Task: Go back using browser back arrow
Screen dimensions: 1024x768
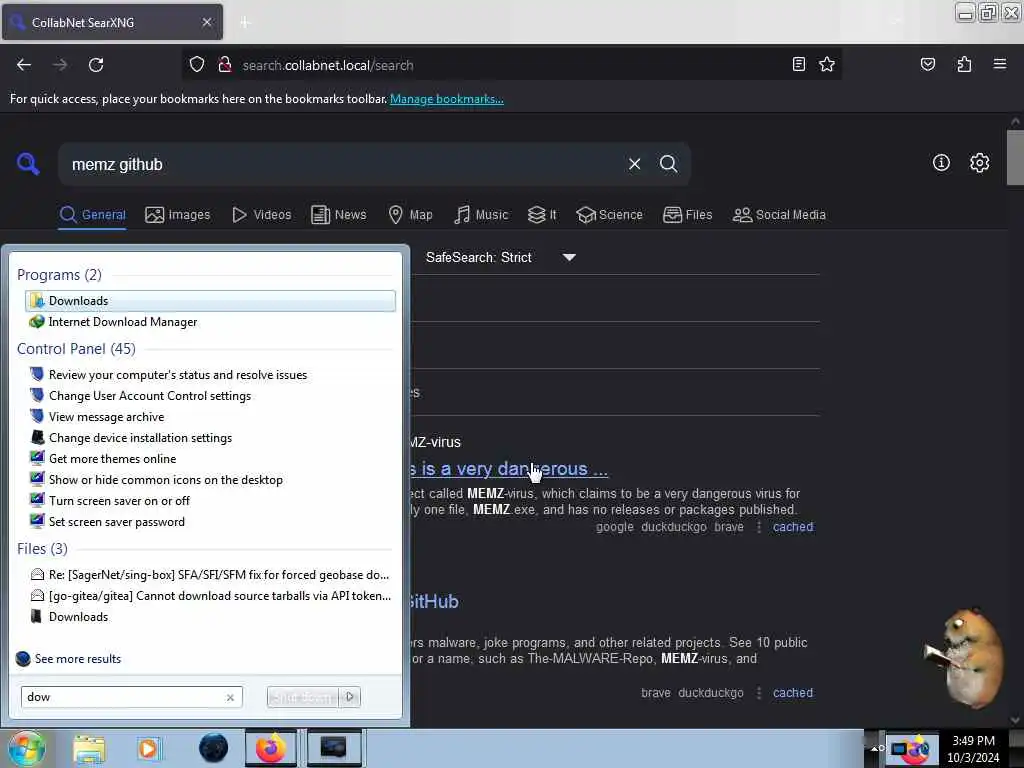Action: pyautogui.click(x=24, y=65)
